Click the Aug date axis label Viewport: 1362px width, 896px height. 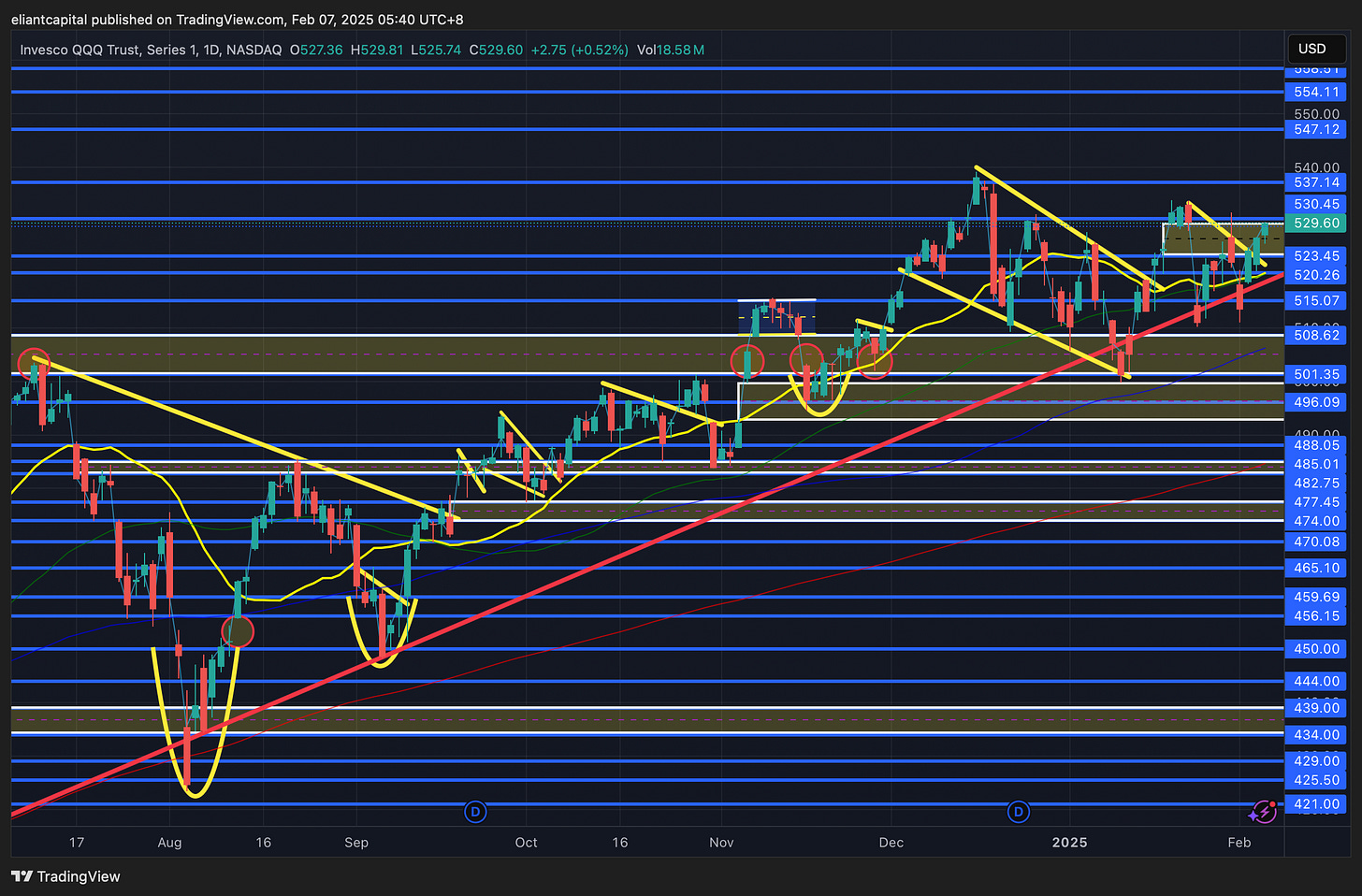click(x=169, y=843)
